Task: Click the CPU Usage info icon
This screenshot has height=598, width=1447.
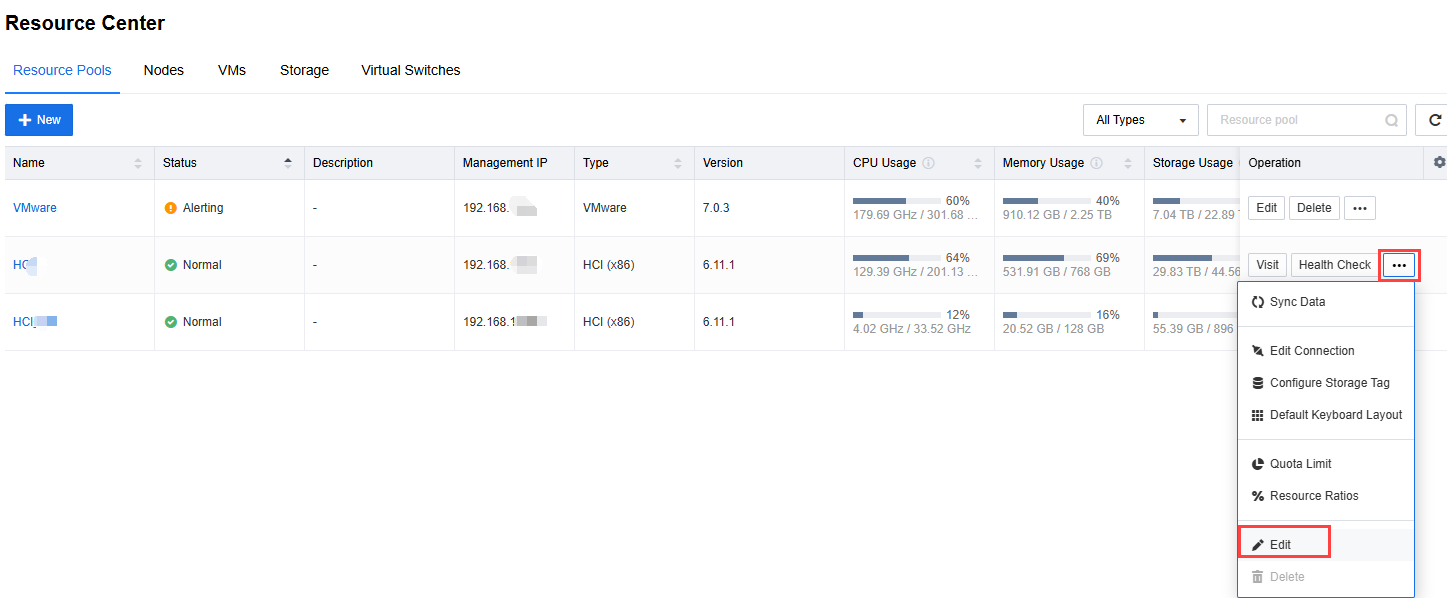Action: tap(928, 163)
